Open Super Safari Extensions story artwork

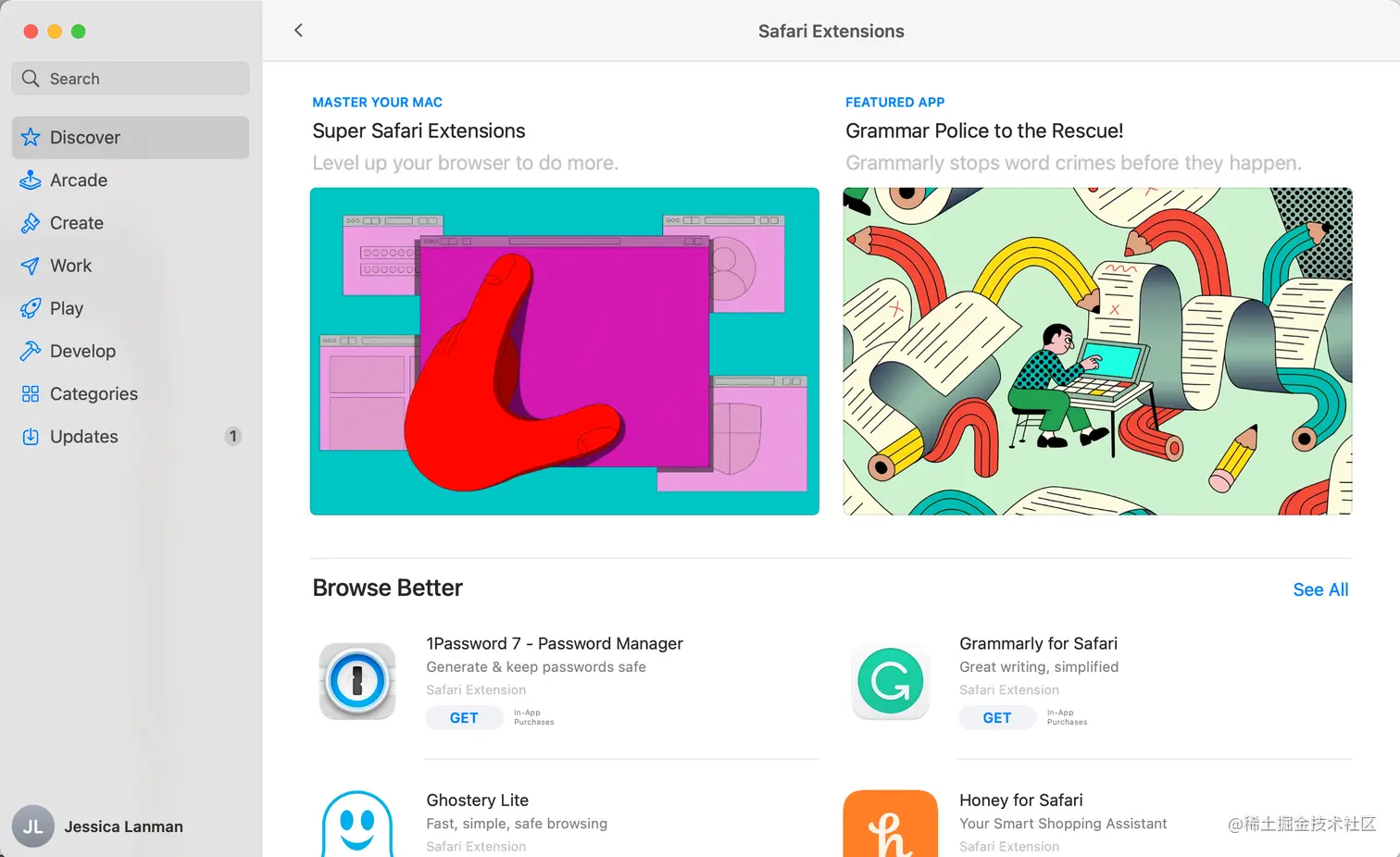pyautogui.click(x=565, y=351)
